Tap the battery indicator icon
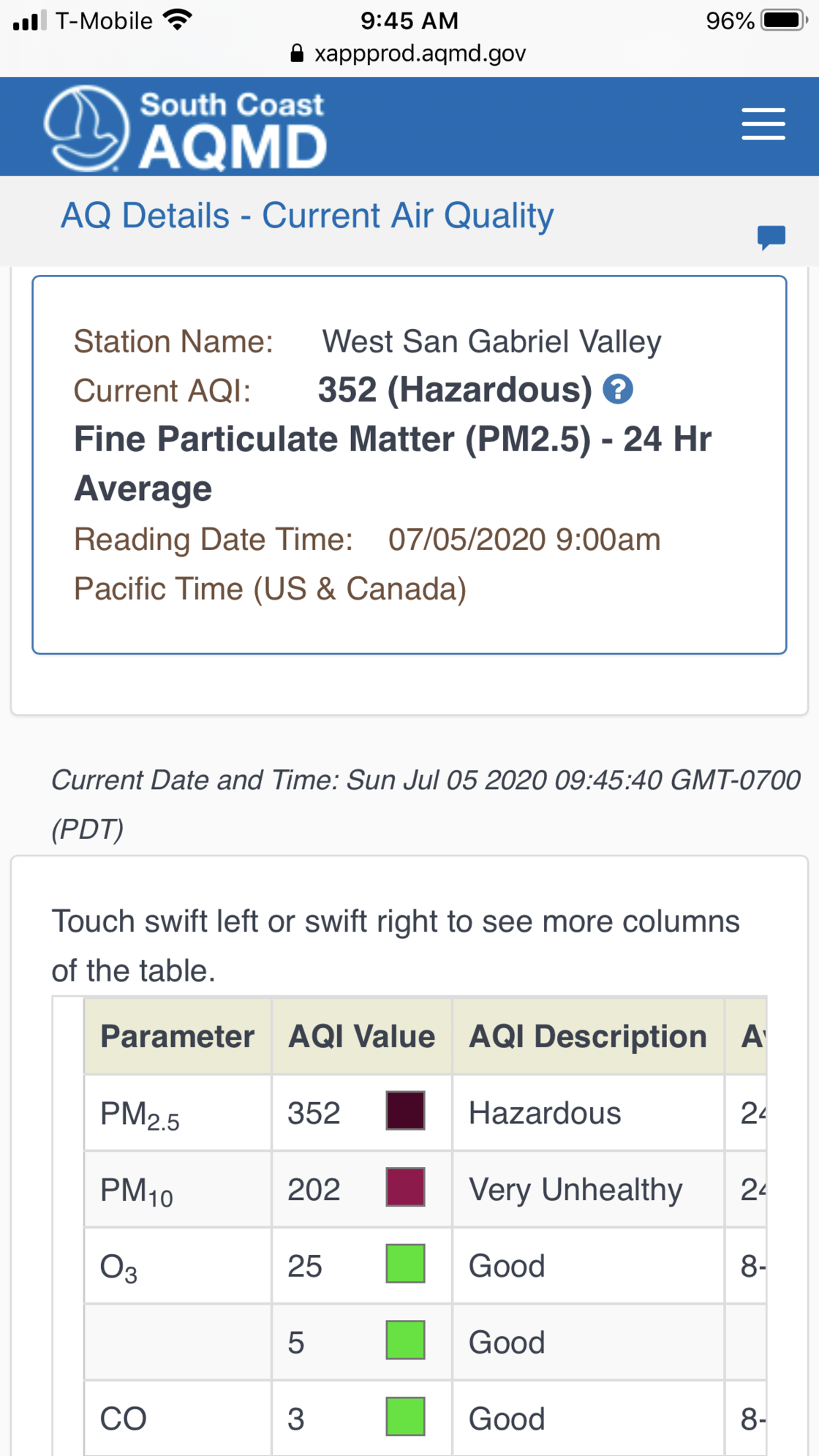This screenshot has width=819, height=1456. [x=785, y=20]
